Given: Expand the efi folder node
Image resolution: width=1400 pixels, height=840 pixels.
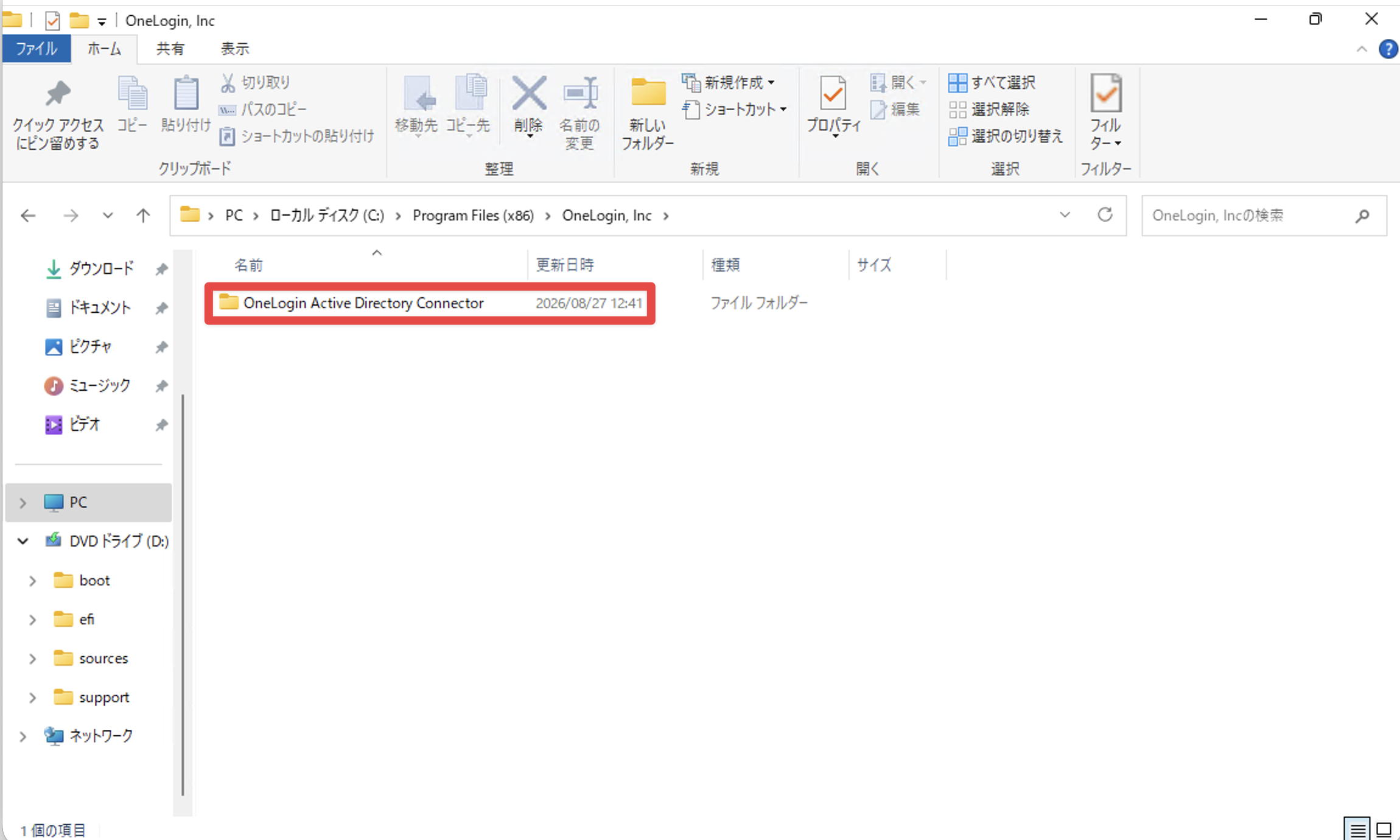Looking at the screenshot, I should [x=33, y=620].
